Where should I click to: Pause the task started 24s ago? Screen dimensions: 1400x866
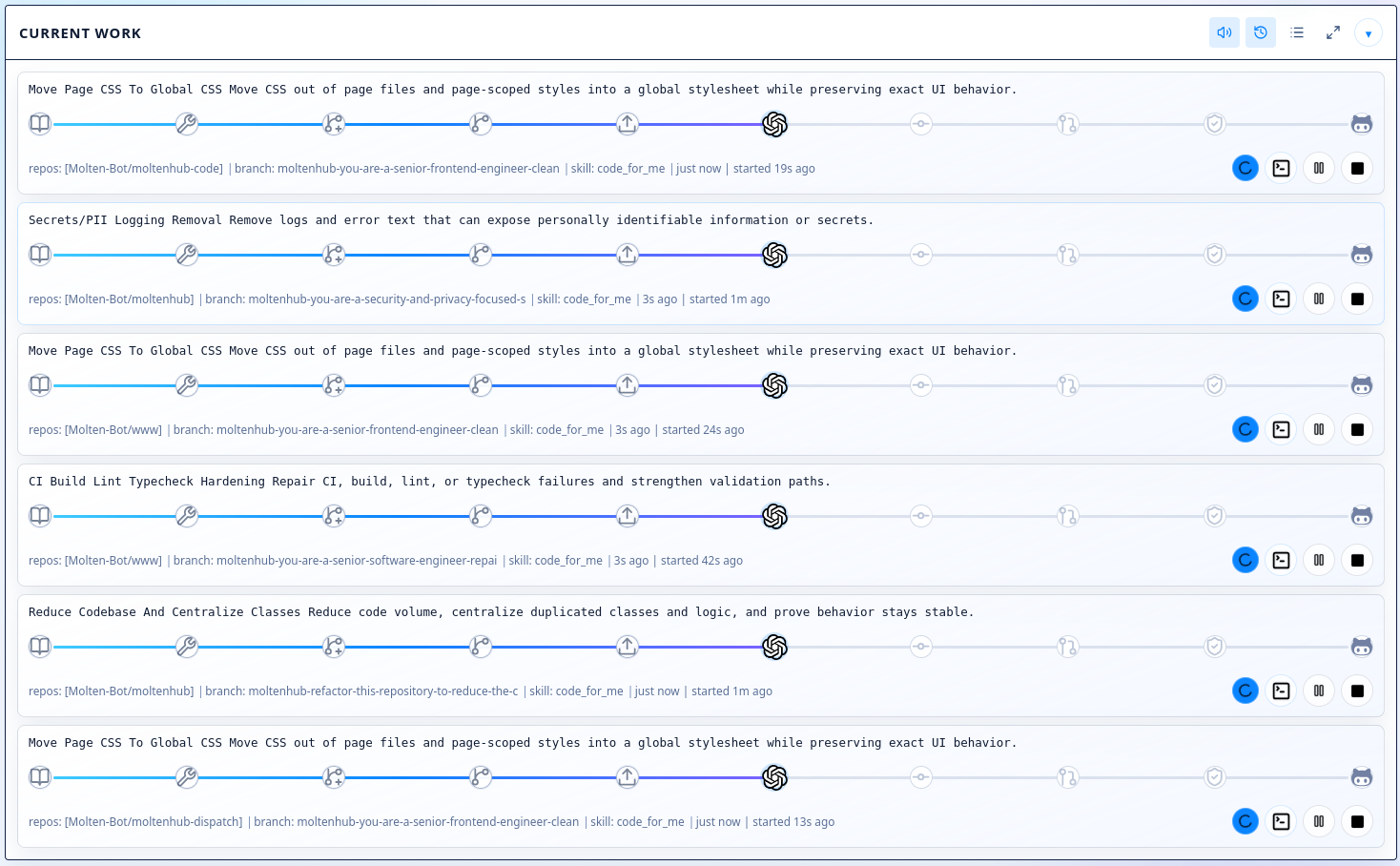tap(1319, 429)
